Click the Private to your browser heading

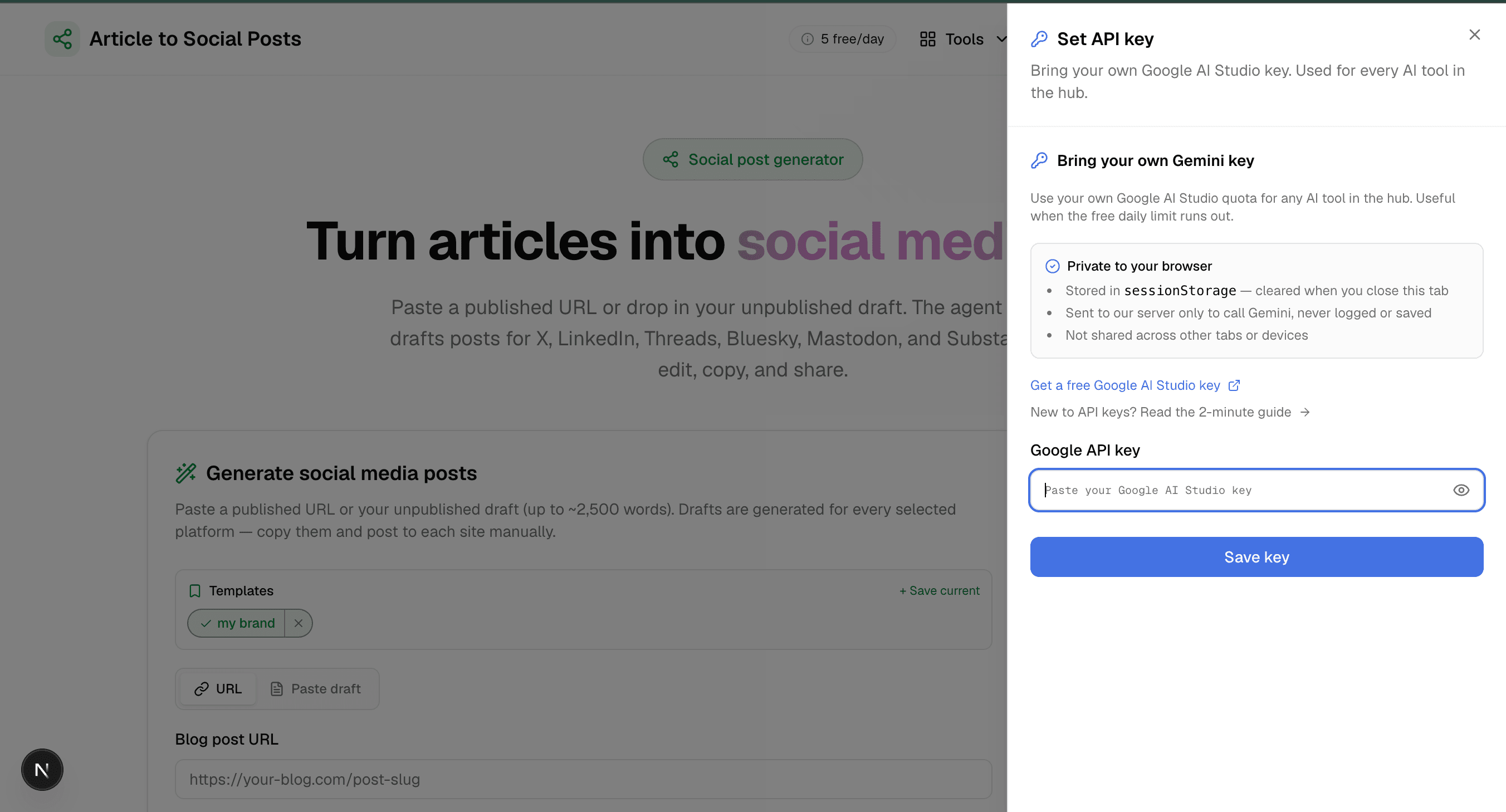click(1139, 266)
